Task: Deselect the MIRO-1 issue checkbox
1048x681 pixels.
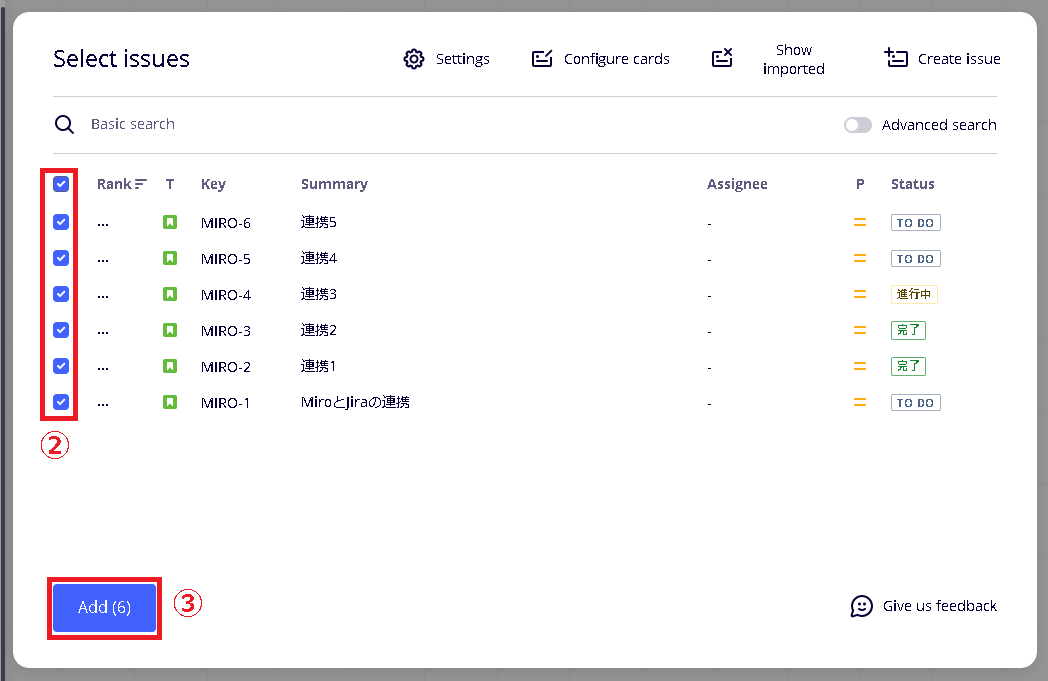Action: coord(61,402)
